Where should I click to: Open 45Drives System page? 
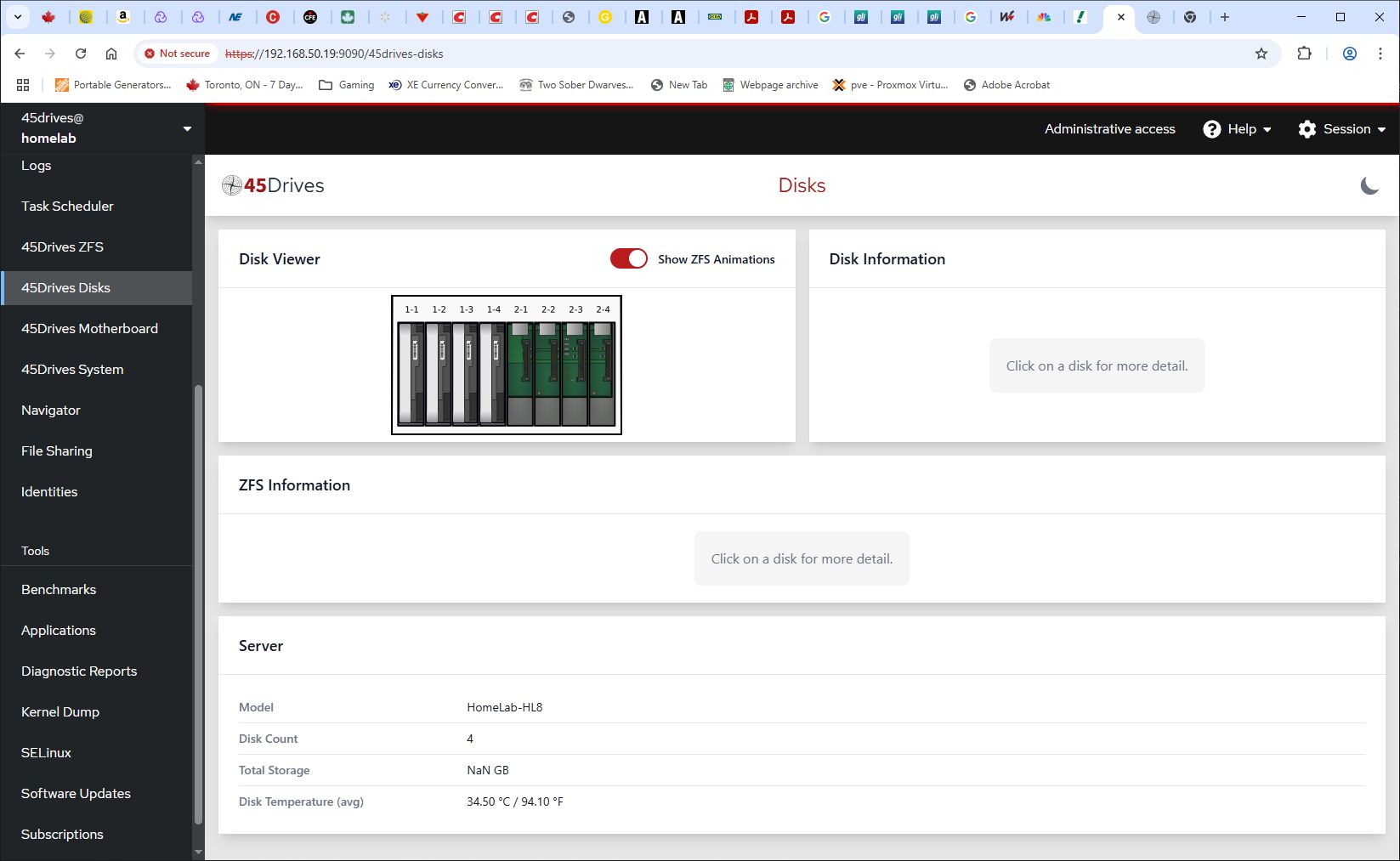coord(96,370)
